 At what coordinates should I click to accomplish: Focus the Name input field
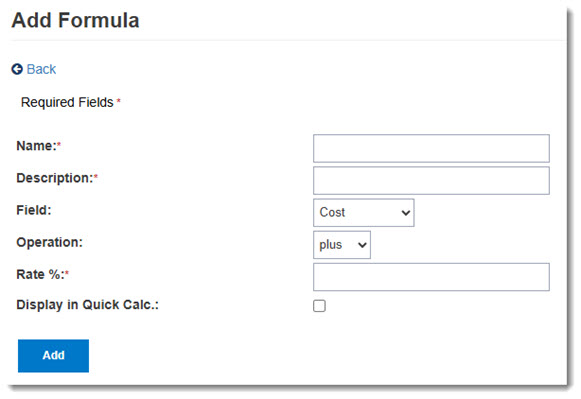431,148
